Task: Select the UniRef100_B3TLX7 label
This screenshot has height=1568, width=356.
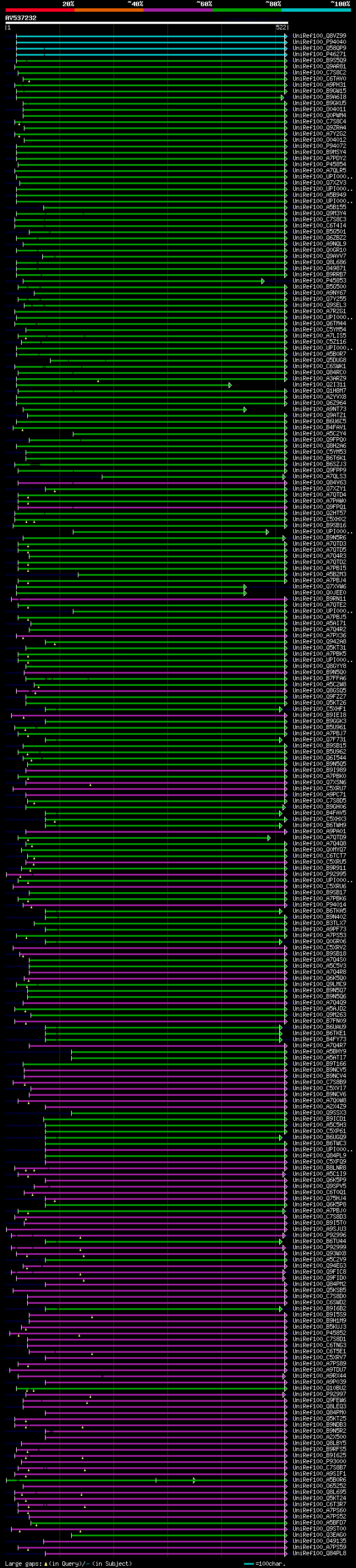Action: click(319, 923)
